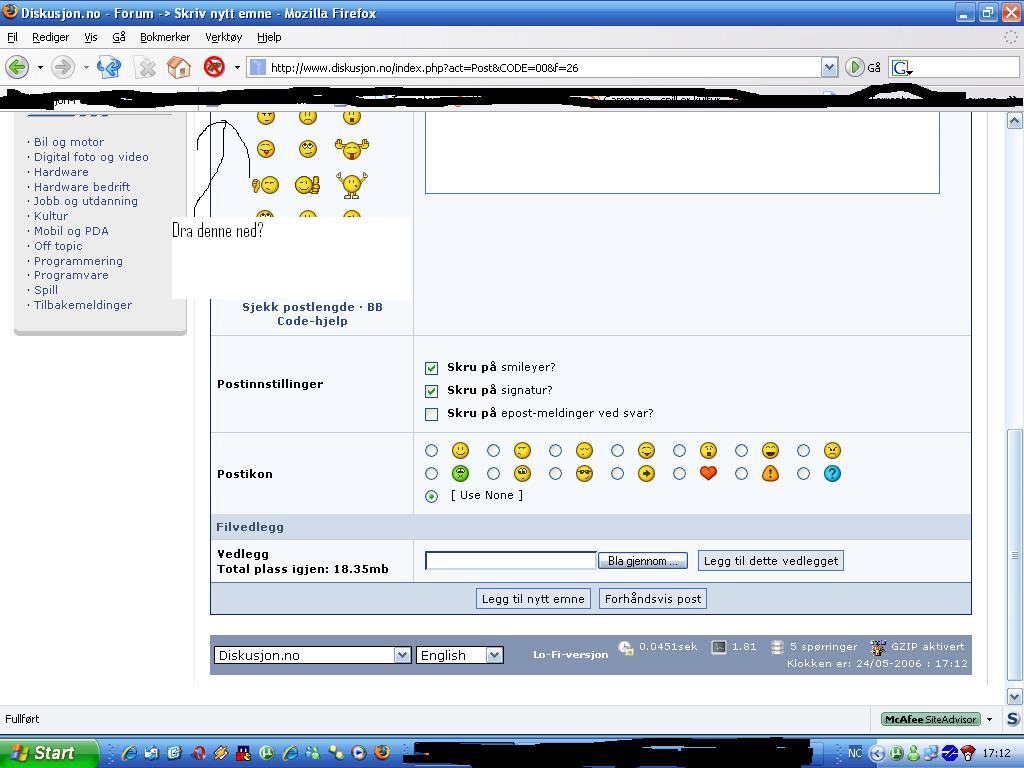The image size is (1024, 768).
Task: Enable epost-meldinger ved svar checkbox
Action: (x=431, y=414)
